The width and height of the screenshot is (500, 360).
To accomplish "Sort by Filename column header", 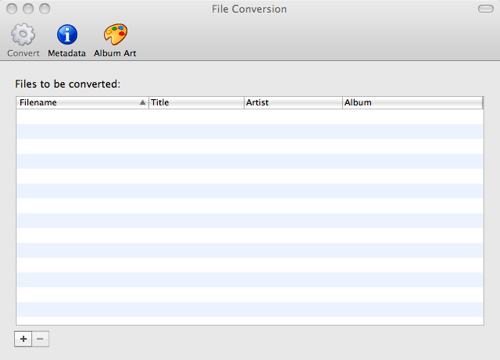I will coord(82,103).
